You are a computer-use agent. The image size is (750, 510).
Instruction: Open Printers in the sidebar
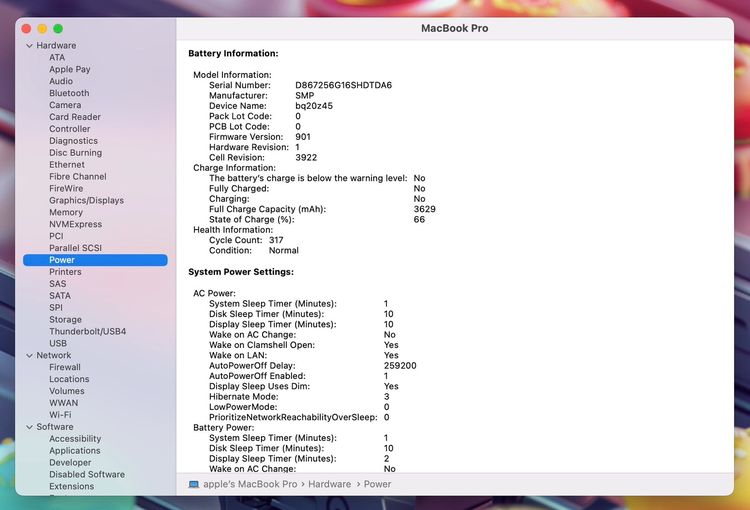[66, 272]
